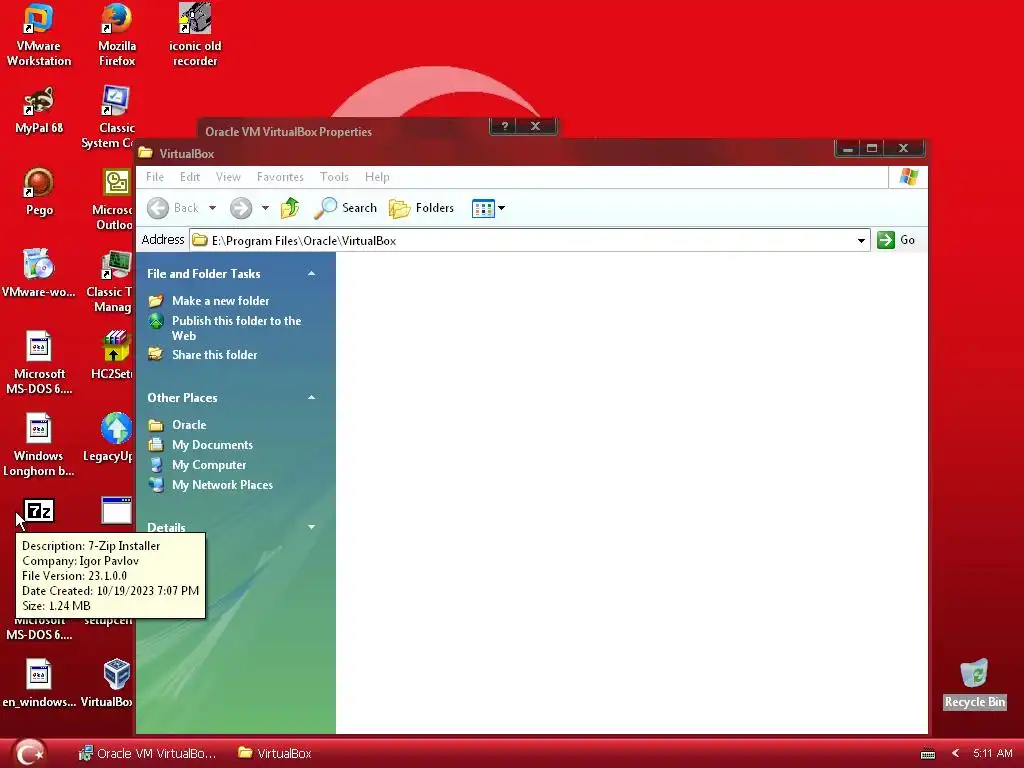
Task: Open the Help menu
Action: point(377,177)
